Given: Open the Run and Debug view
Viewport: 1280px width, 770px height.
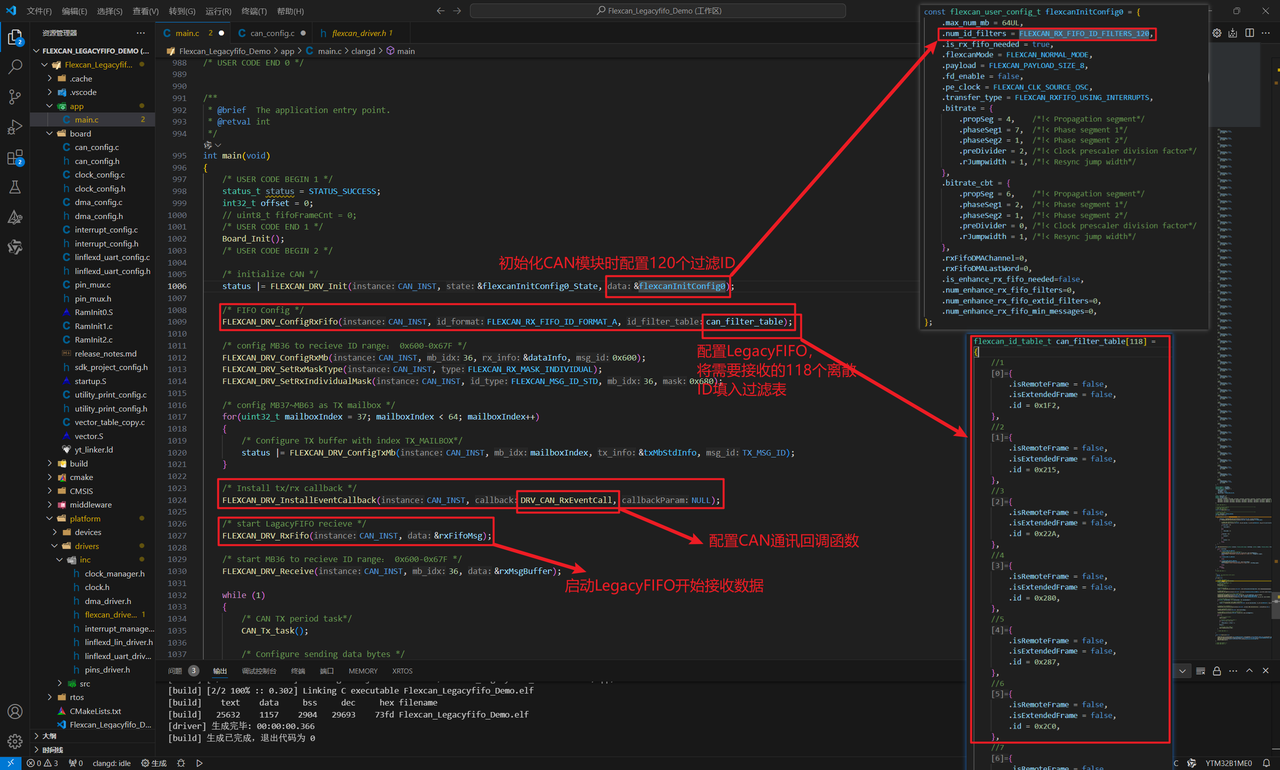Looking at the screenshot, I should (x=15, y=127).
